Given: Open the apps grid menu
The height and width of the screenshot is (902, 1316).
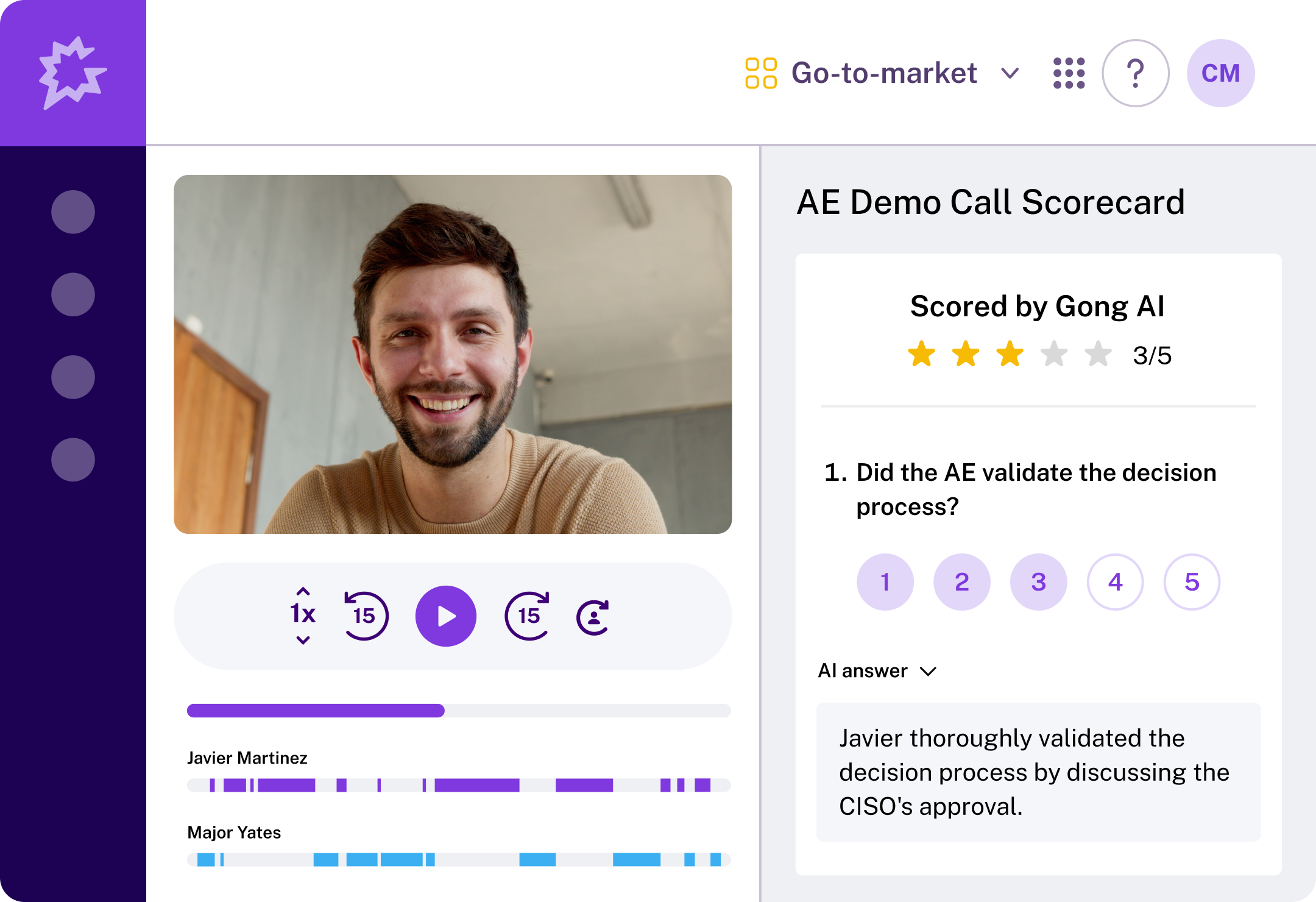Looking at the screenshot, I should point(1069,73).
